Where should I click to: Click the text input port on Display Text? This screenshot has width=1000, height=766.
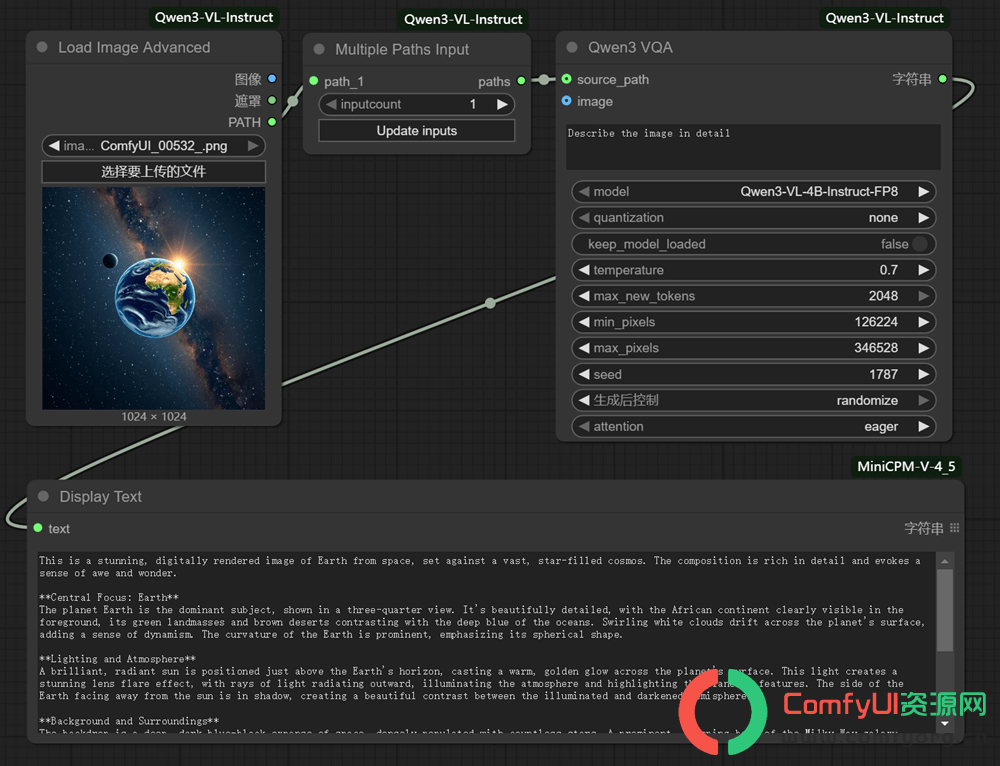tap(38, 528)
